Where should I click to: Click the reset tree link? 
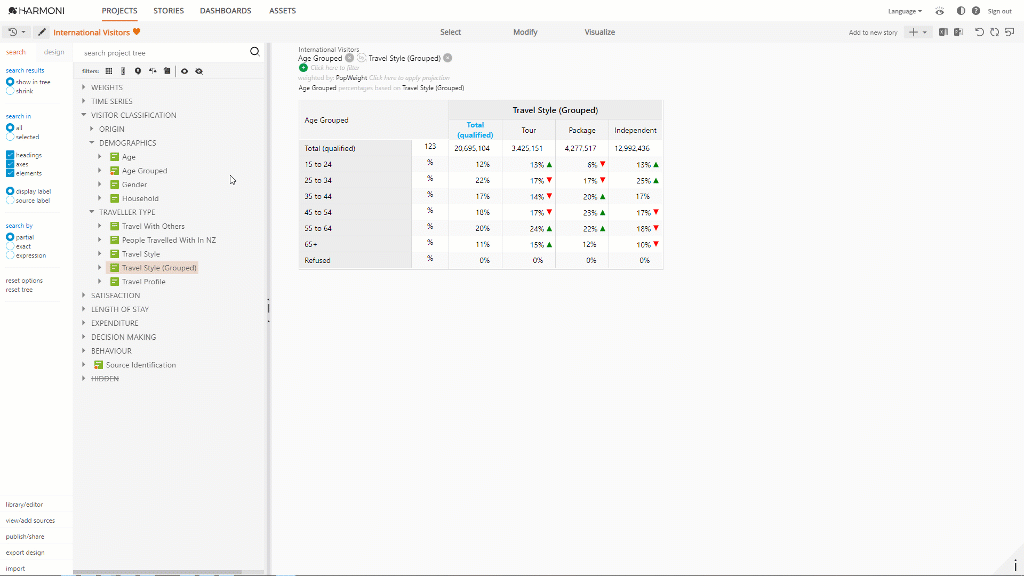(19, 289)
